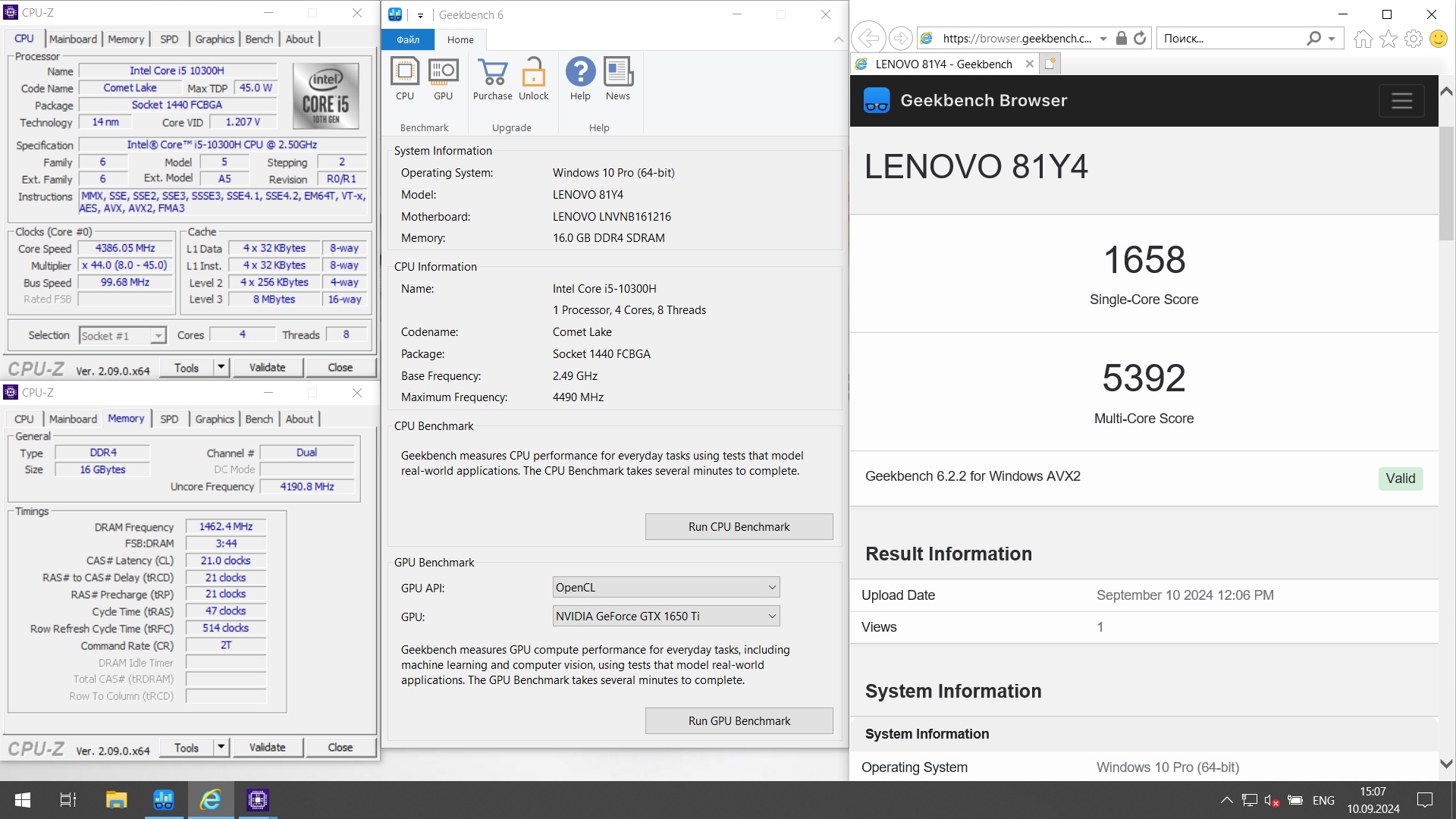Close the LENOVO 81Y4 - Geekbench tab

pos(1029,64)
